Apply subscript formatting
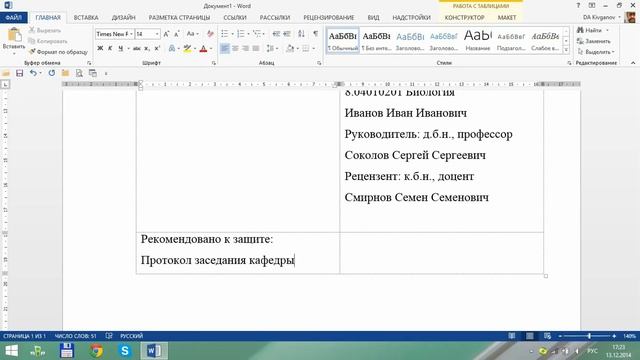640x360 pixels. 147,49
